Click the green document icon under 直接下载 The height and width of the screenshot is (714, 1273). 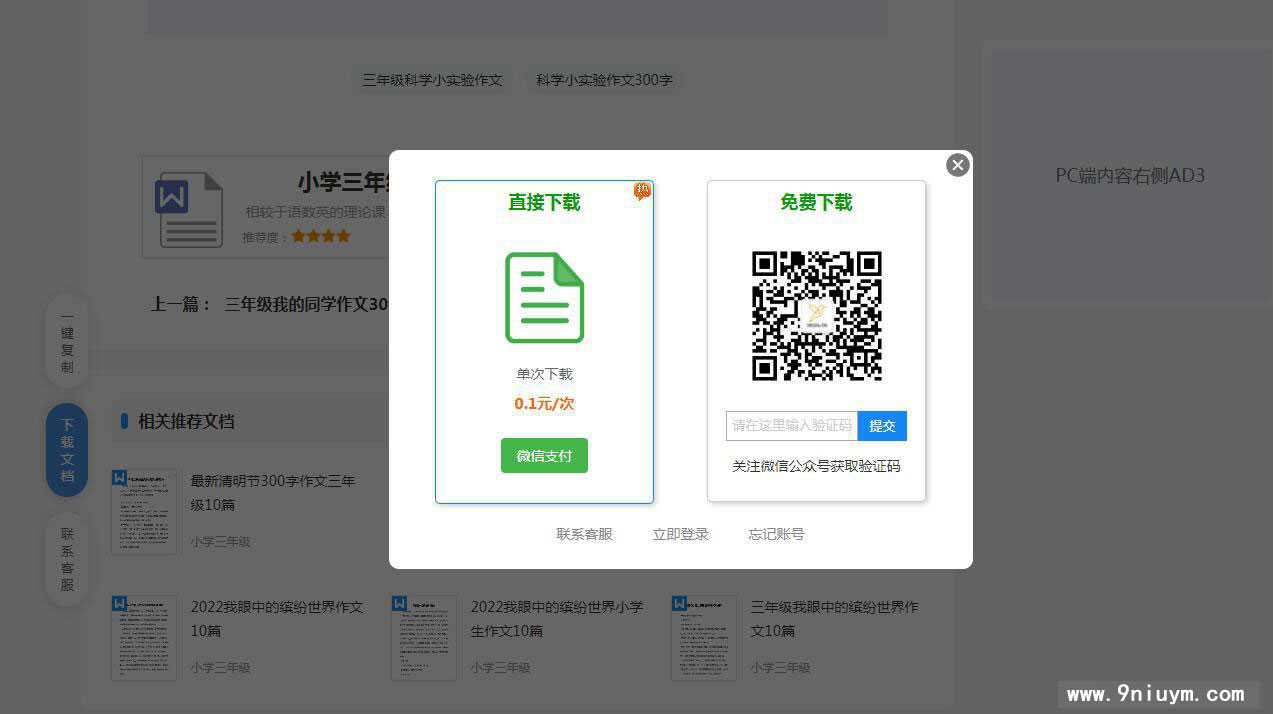[544, 297]
